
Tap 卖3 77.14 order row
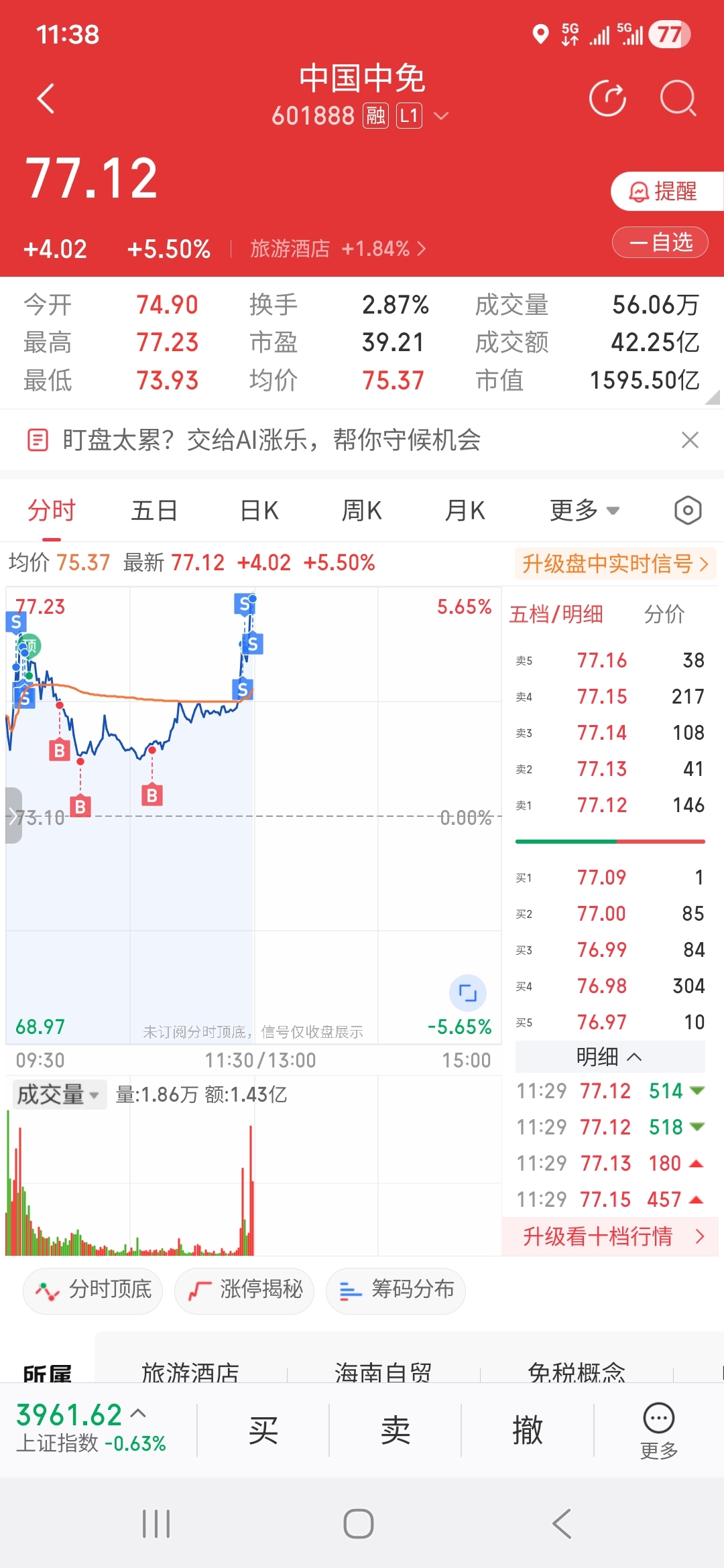click(x=610, y=732)
